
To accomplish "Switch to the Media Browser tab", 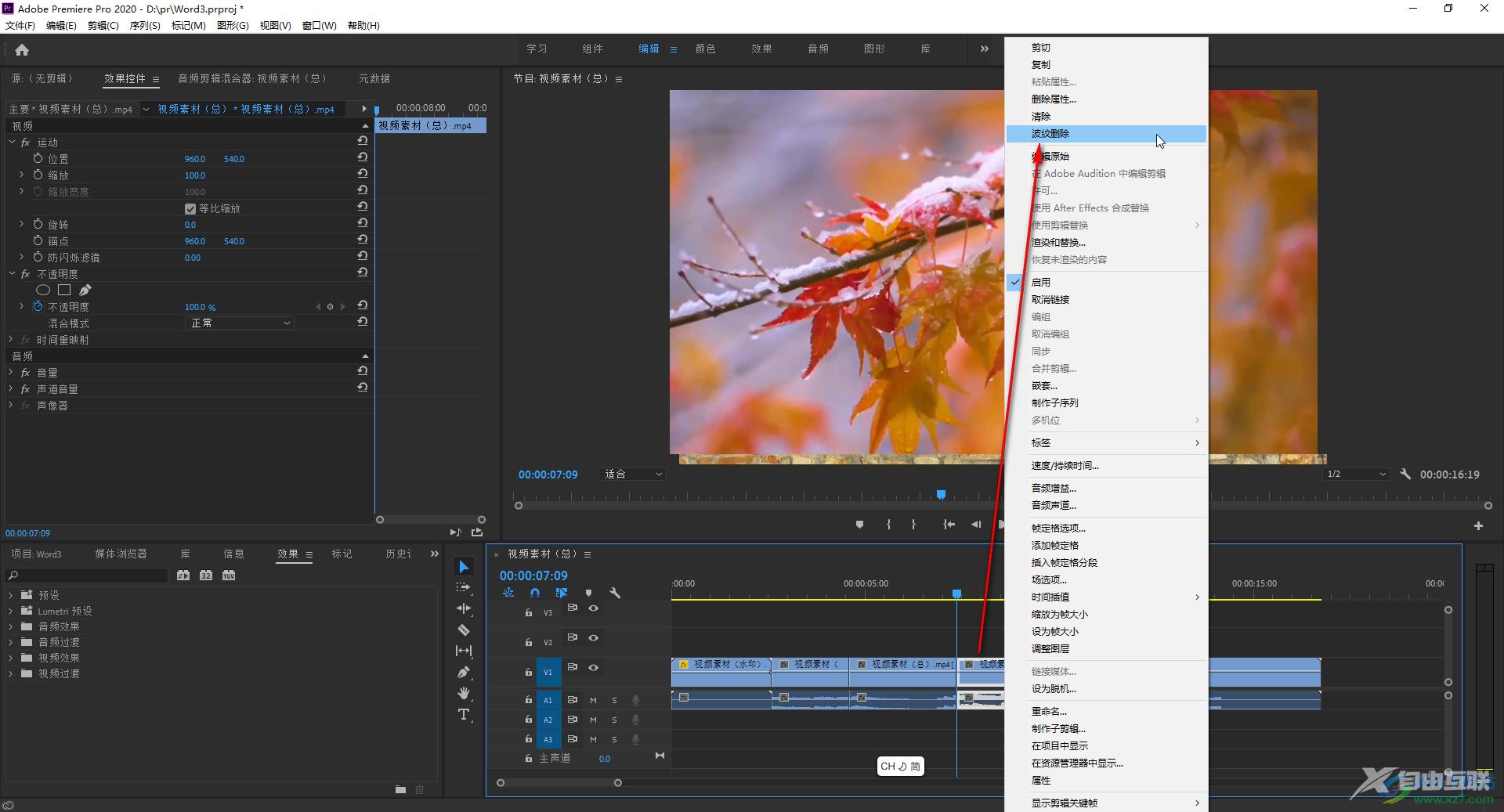I will click(121, 554).
